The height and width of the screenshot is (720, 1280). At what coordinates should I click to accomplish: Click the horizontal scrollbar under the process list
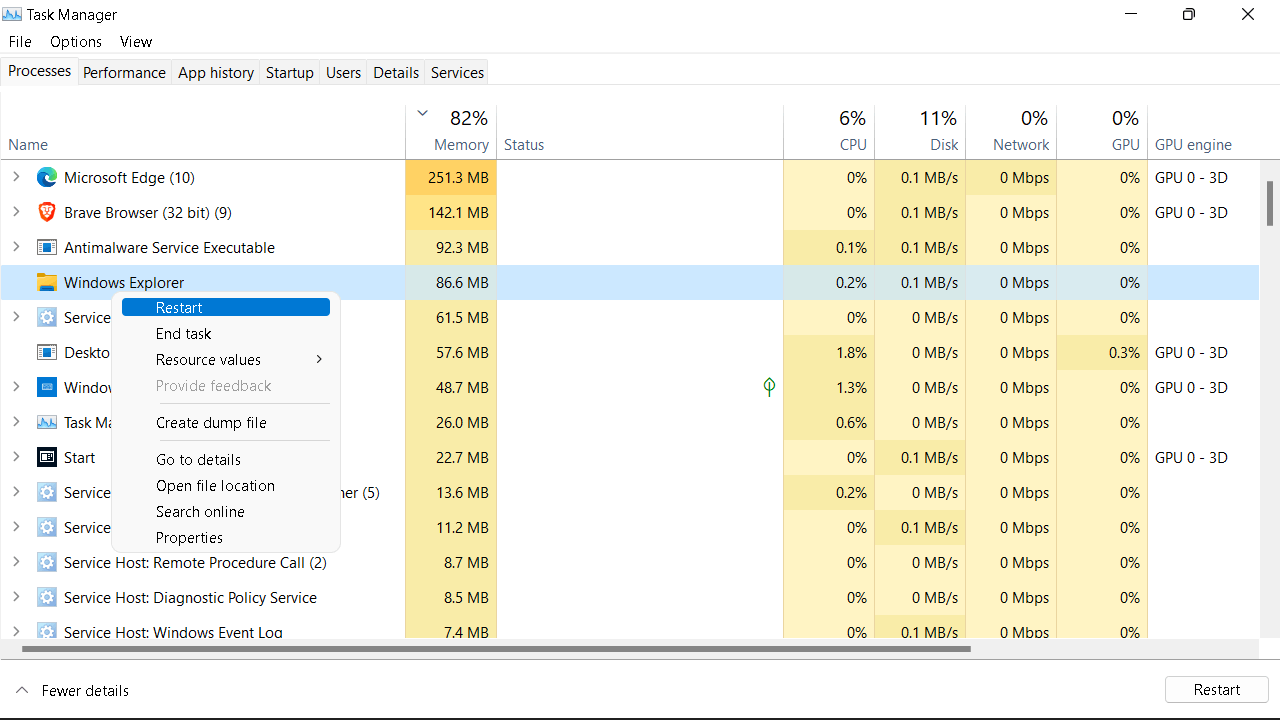point(496,649)
